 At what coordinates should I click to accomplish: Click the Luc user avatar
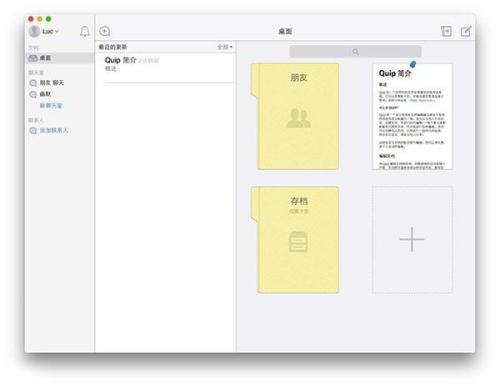pyautogui.click(x=34, y=31)
